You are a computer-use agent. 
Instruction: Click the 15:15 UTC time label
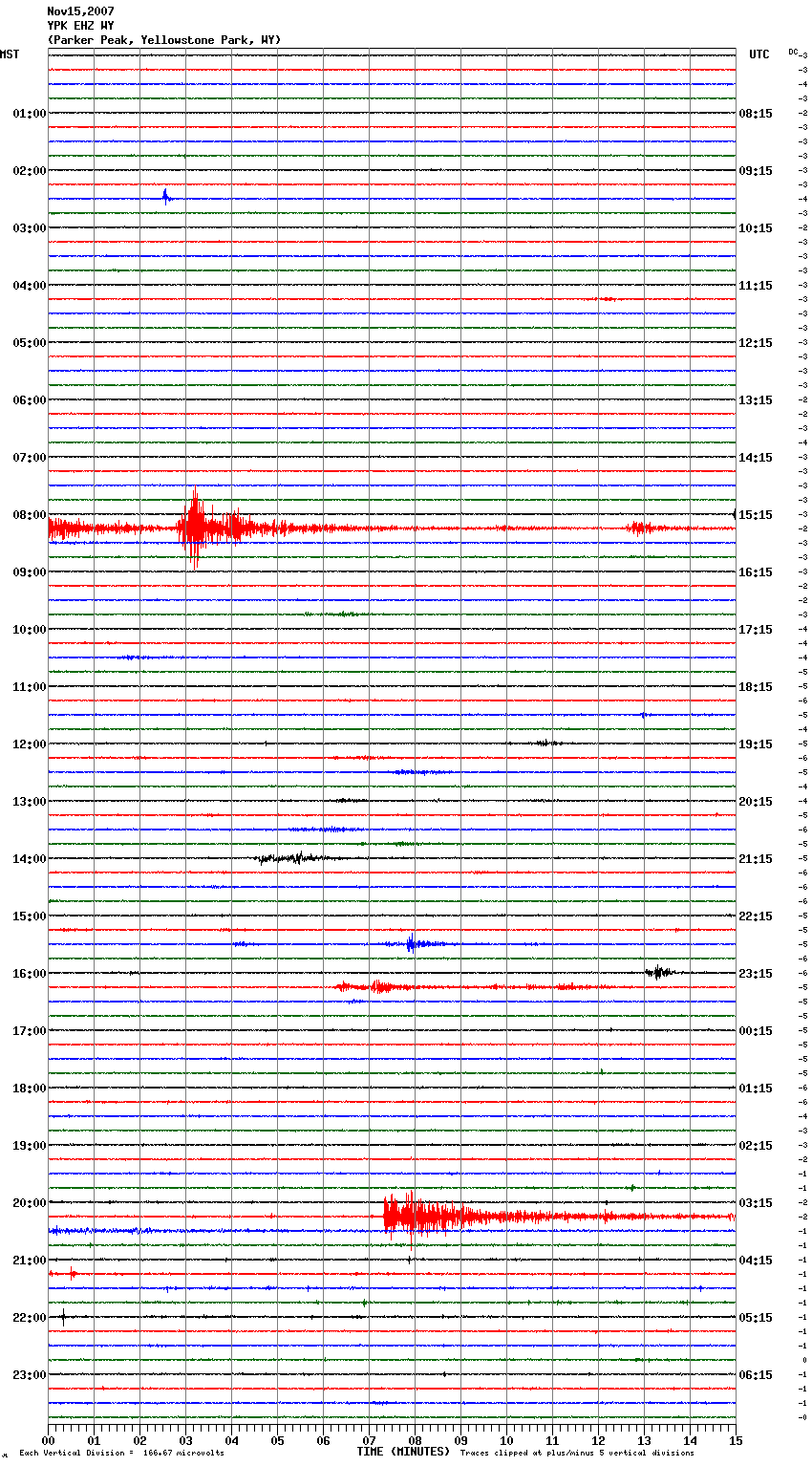point(756,515)
